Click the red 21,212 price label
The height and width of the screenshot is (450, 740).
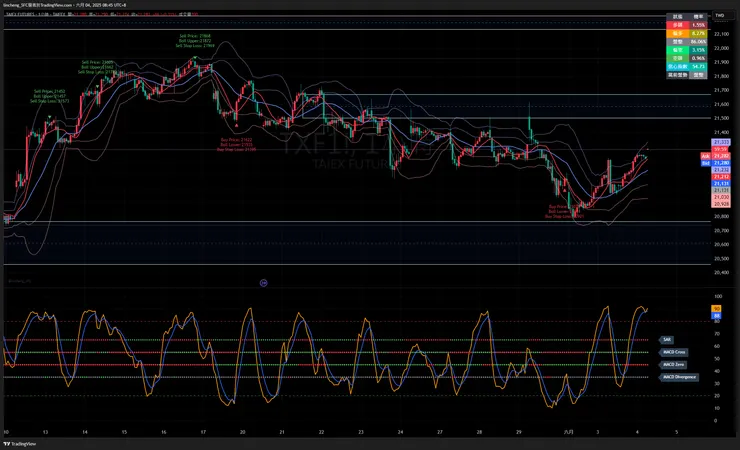tap(721, 176)
